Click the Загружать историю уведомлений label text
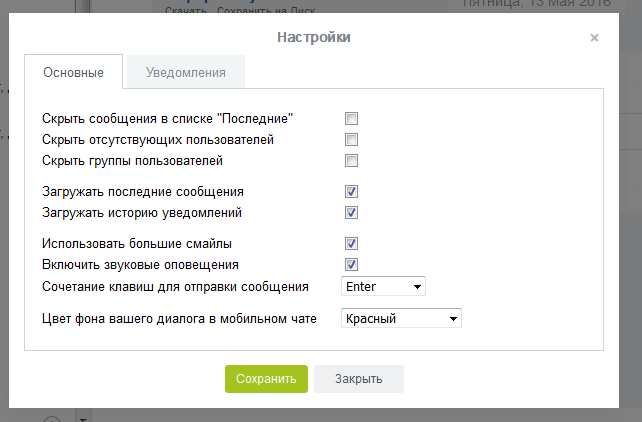This screenshot has height=422, width=642. point(142,213)
